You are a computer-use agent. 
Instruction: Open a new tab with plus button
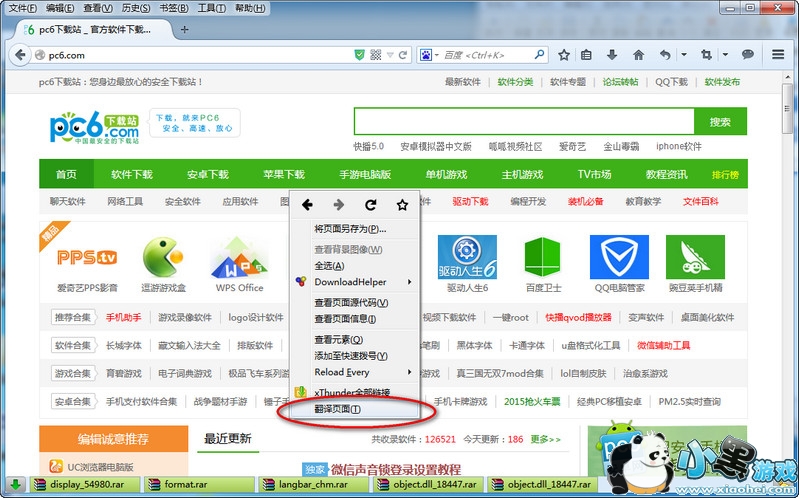click(x=184, y=30)
